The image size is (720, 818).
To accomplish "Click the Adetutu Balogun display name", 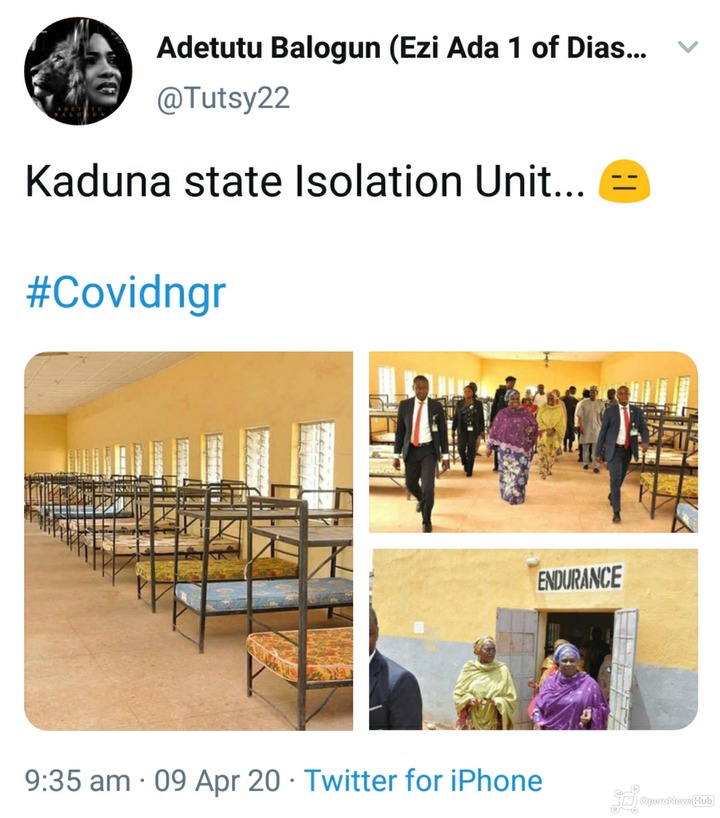I will point(401,48).
